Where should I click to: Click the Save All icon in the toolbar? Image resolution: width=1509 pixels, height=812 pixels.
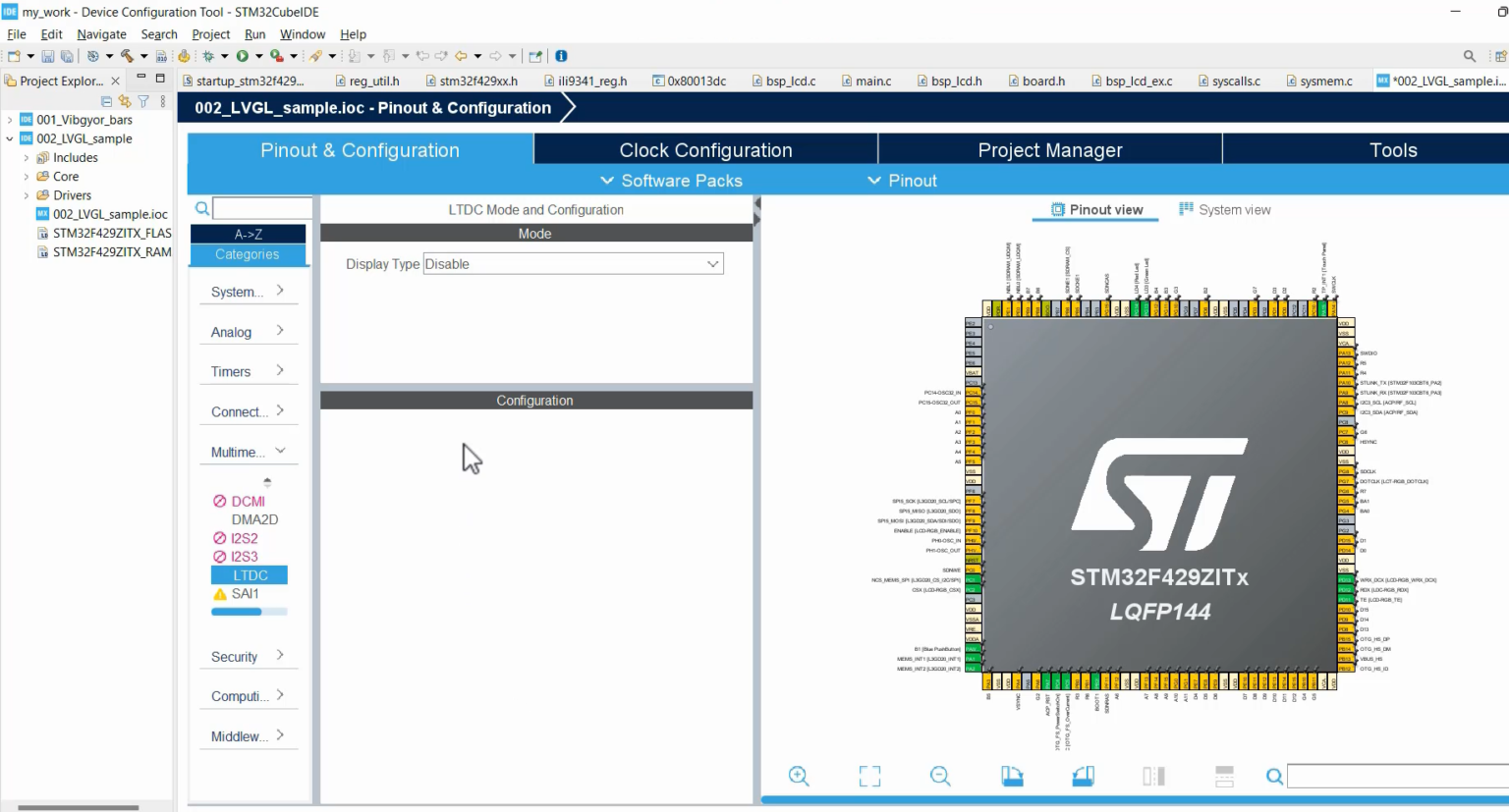[67, 57]
